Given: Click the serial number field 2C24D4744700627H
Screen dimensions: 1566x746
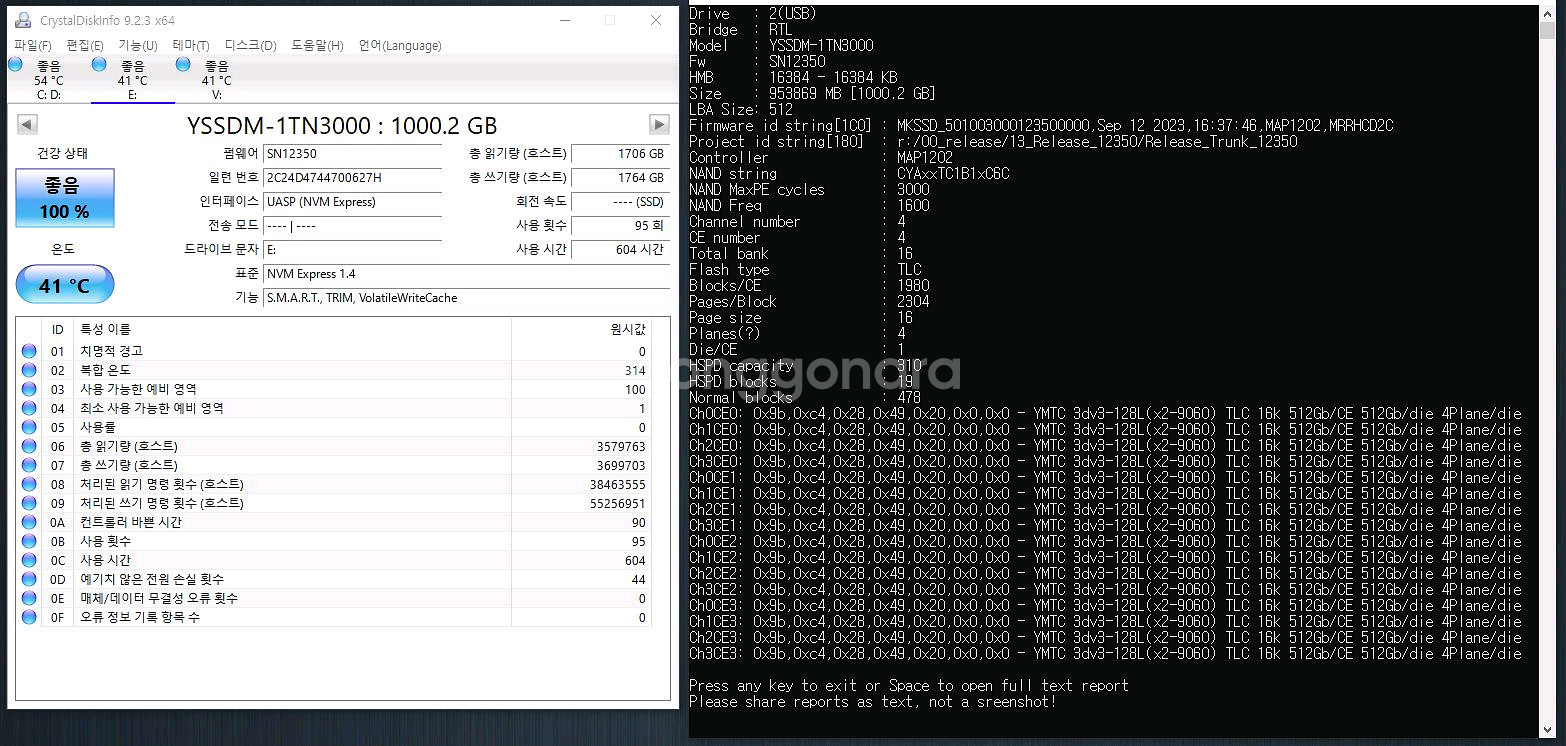Looking at the screenshot, I should [352, 178].
